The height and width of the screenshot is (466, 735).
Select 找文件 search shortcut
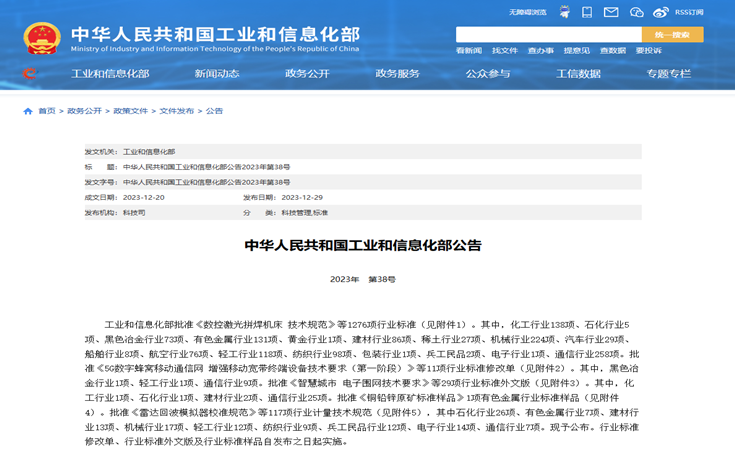pyautogui.click(x=505, y=51)
